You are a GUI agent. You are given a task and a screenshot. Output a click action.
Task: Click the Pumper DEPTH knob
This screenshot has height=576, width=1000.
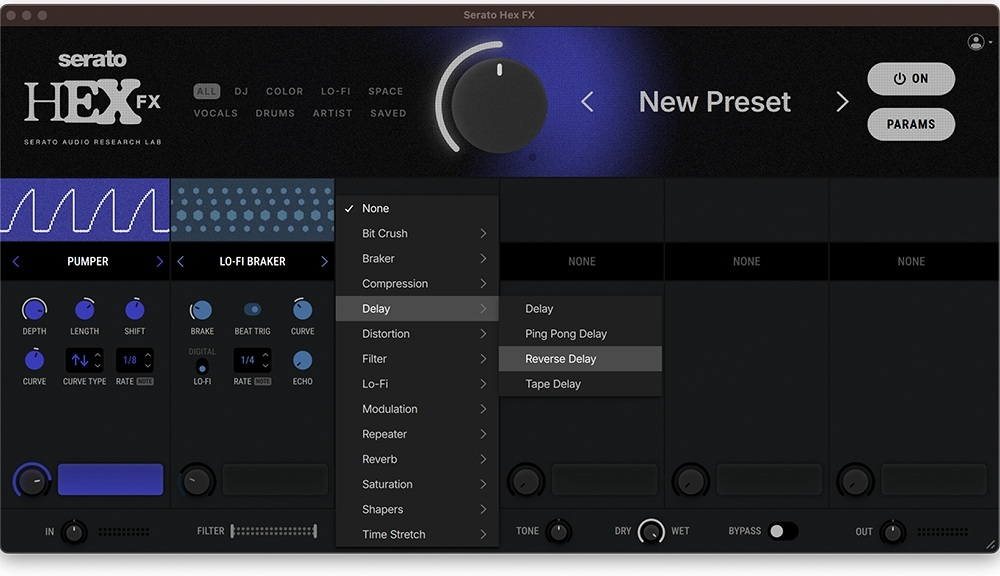pos(34,310)
